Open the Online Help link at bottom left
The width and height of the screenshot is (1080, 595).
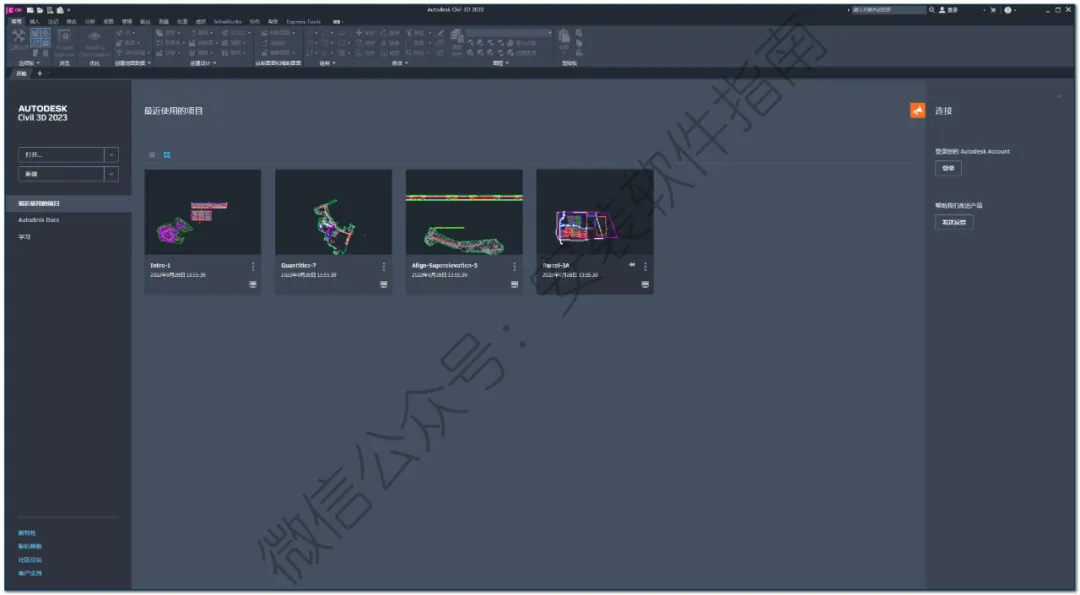[30, 547]
